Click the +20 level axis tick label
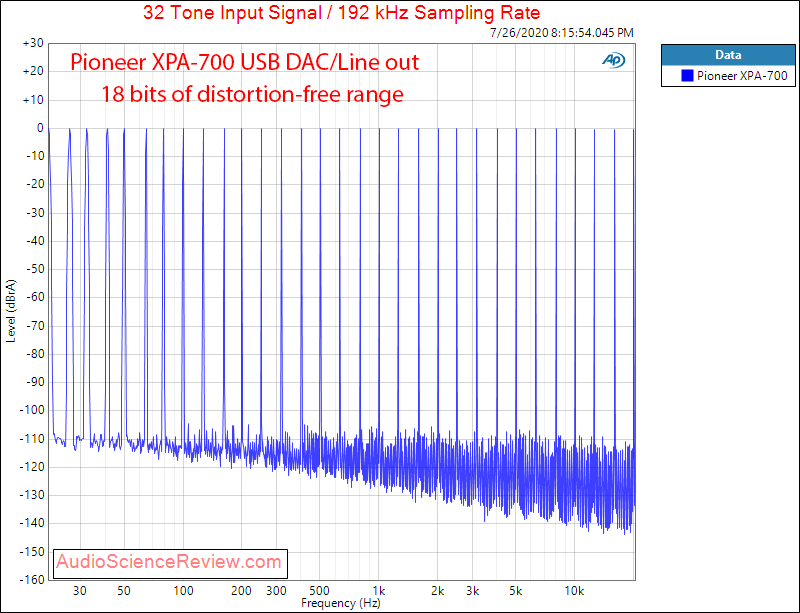The height and width of the screenshot is (613, 800). (33, 71)
